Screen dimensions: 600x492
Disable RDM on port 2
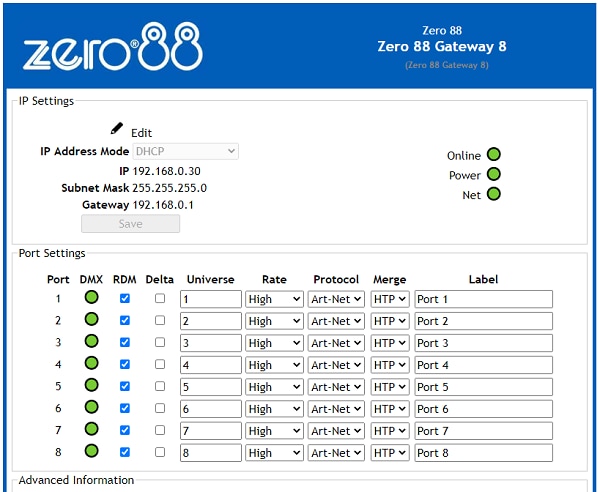point(125,320)
